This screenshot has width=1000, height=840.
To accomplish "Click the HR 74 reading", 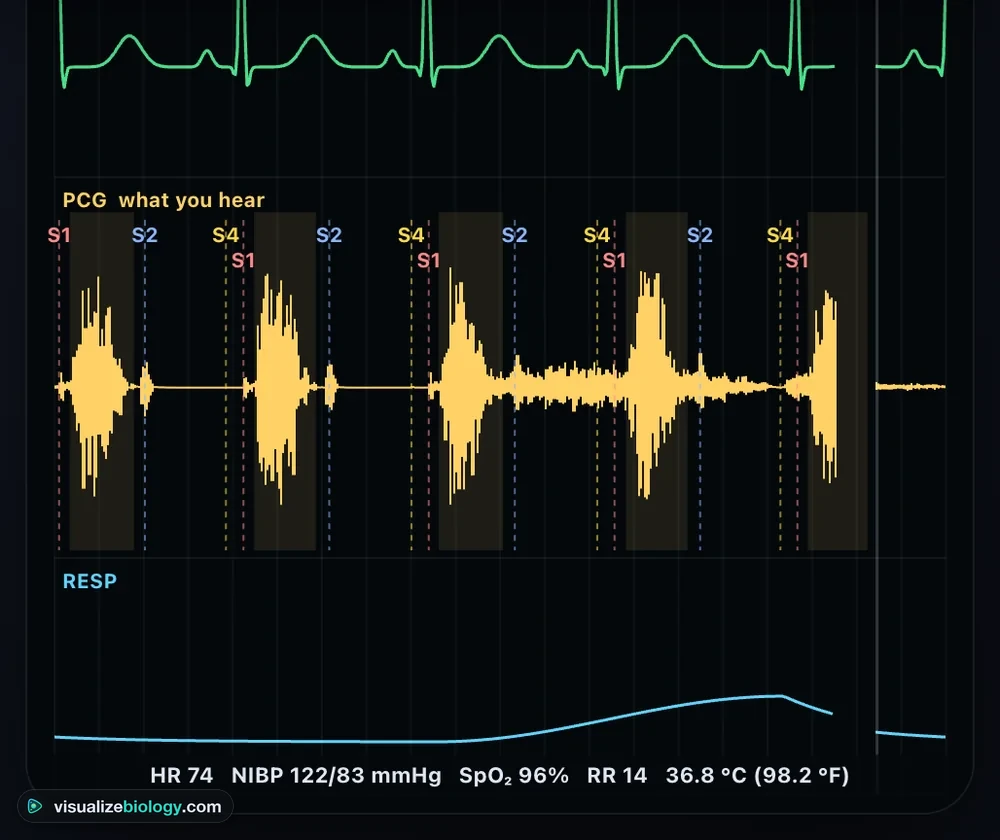I will [181, 776].
